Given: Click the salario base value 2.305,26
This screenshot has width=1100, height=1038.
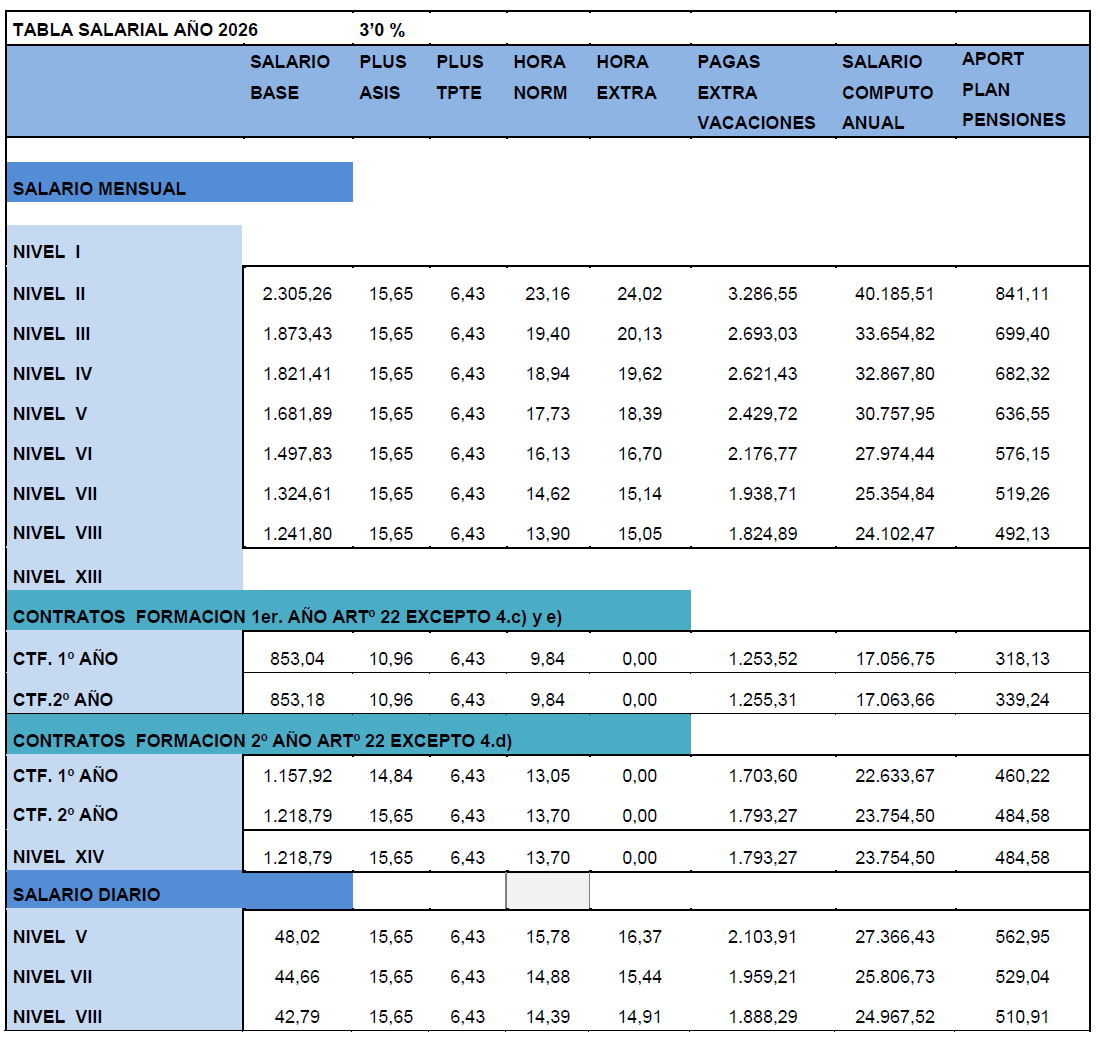Looking at the screenshot, I should point(297,294).
